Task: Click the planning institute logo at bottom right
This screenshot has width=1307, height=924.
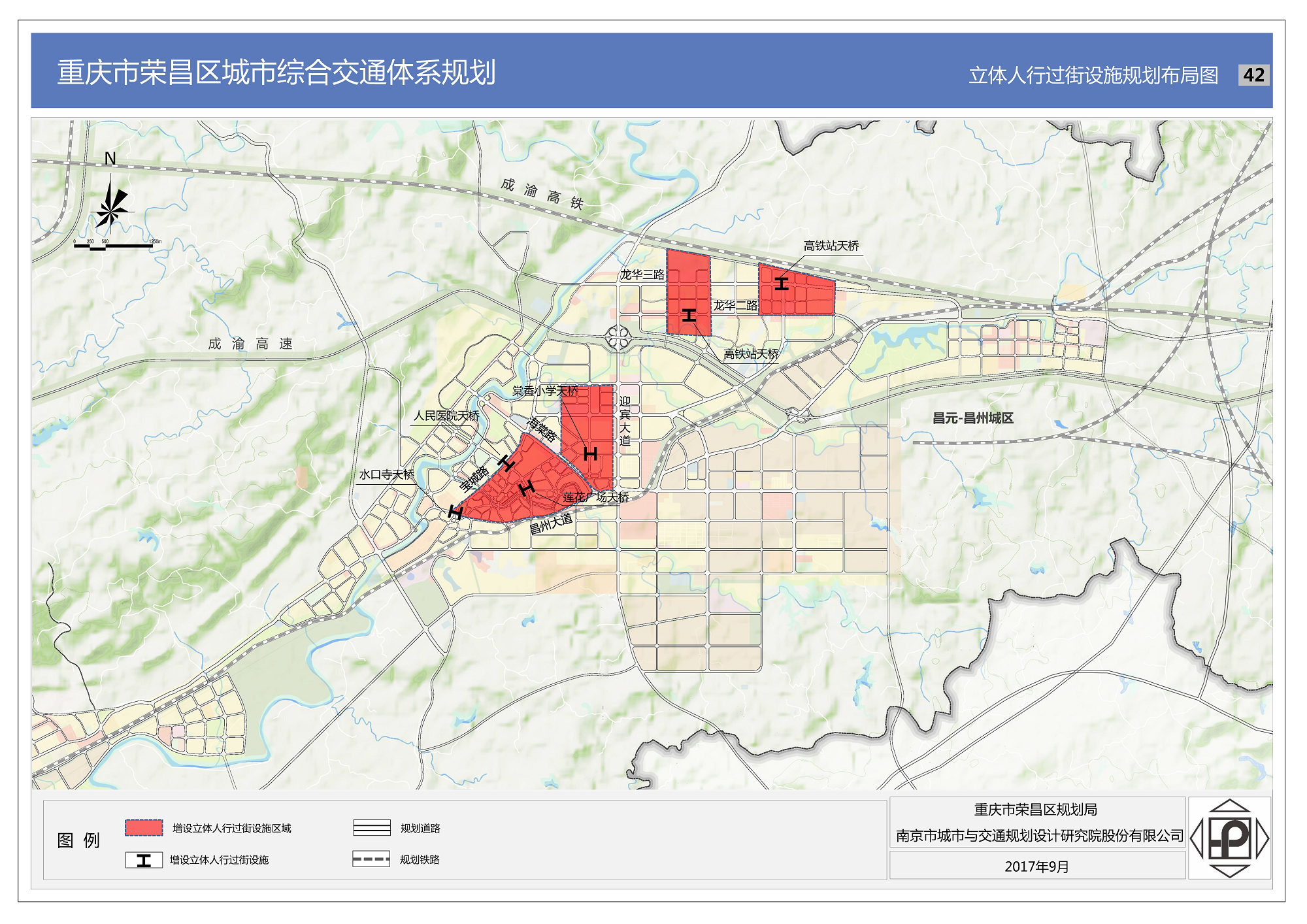Action: pos(1229,838)
